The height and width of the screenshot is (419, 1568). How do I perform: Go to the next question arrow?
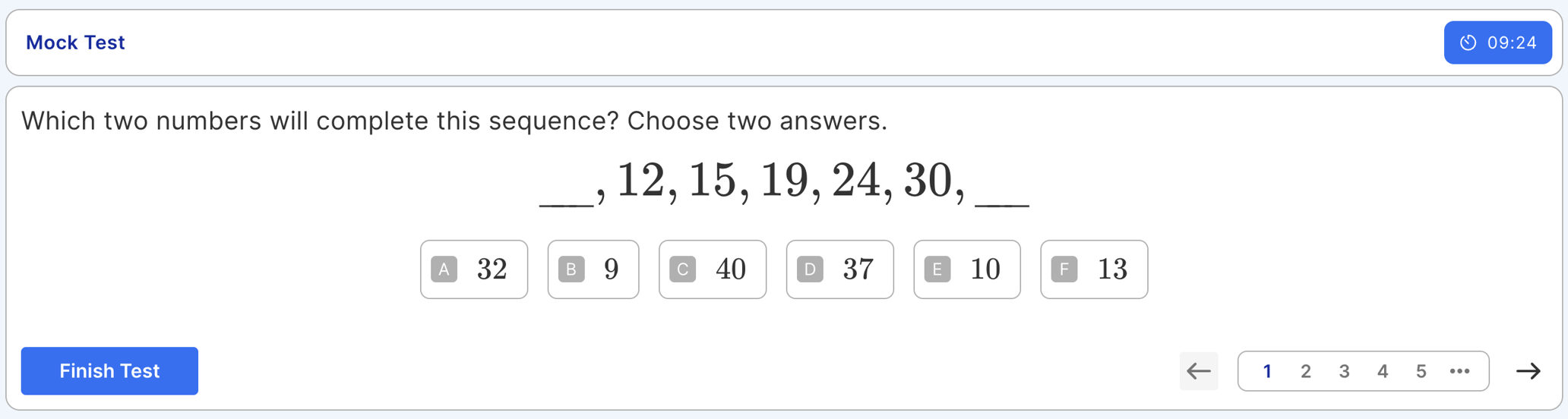1528,371
